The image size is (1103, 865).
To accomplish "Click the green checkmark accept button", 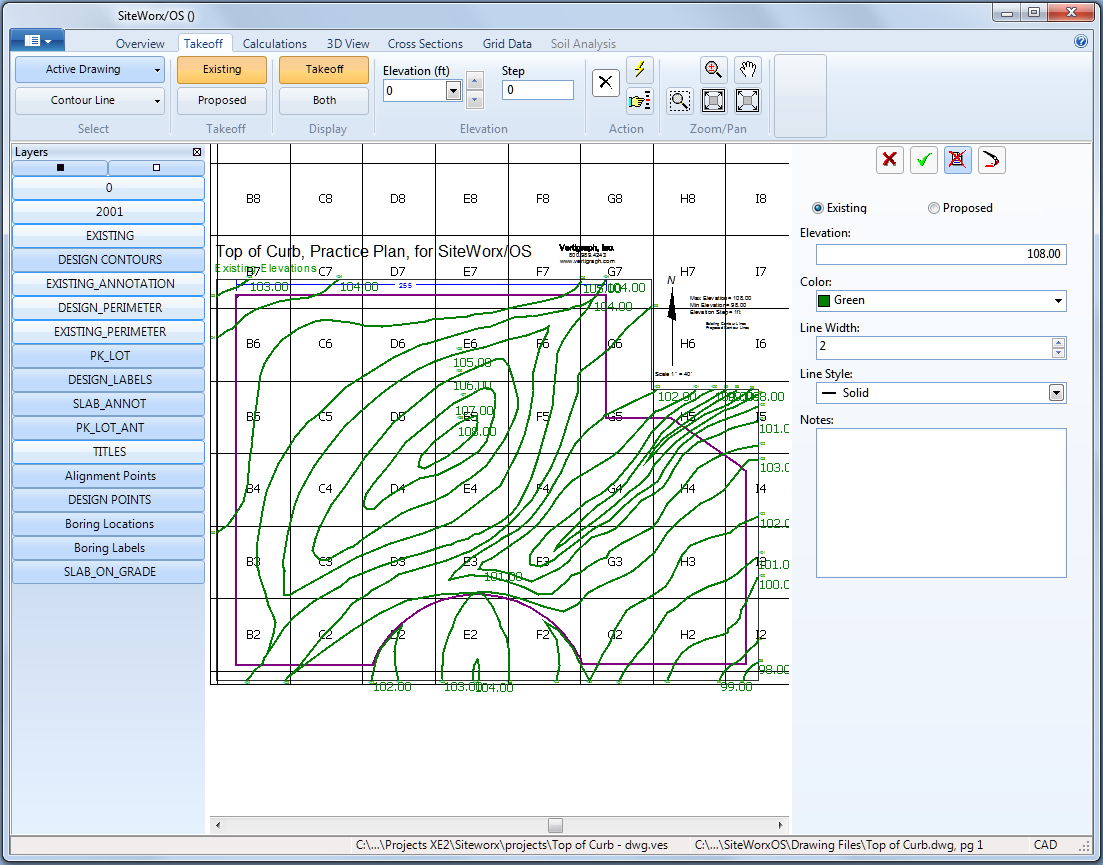I will [924, 160].
